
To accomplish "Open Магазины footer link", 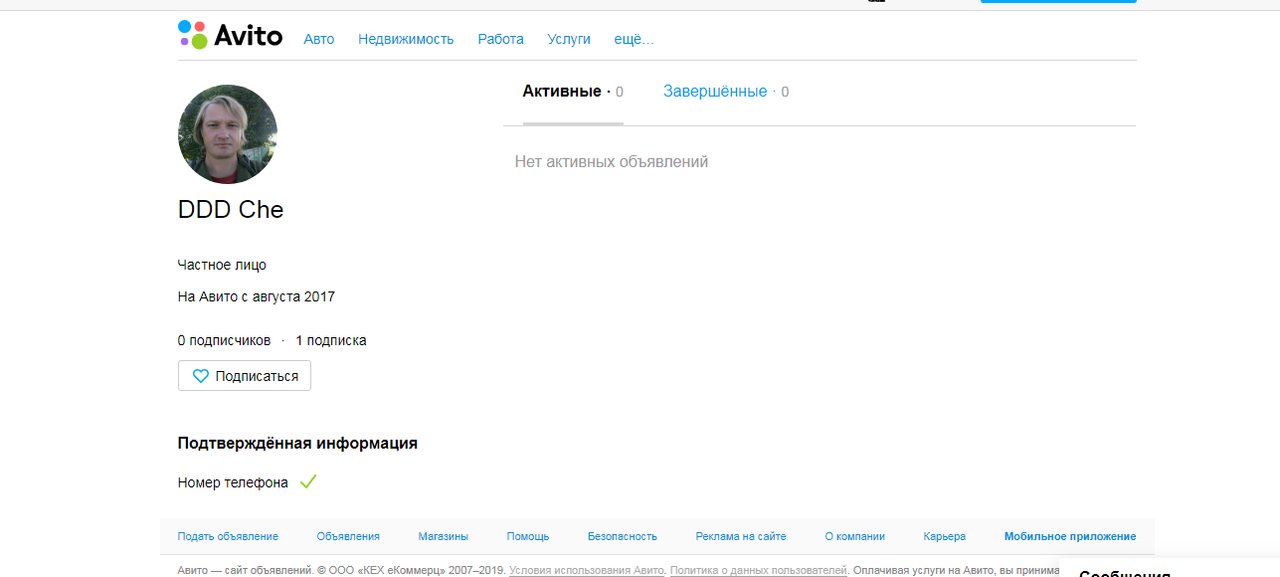I will coord(443,537).
